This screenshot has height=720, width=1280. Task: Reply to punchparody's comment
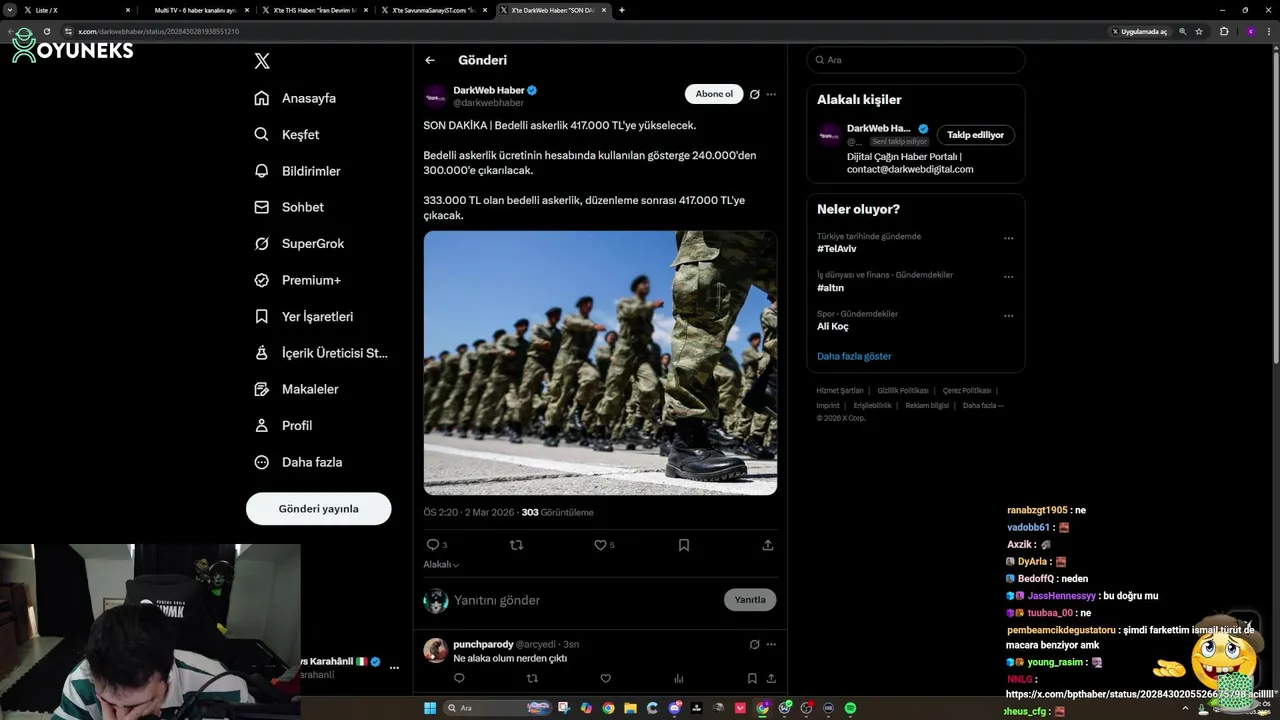[459, 678]
